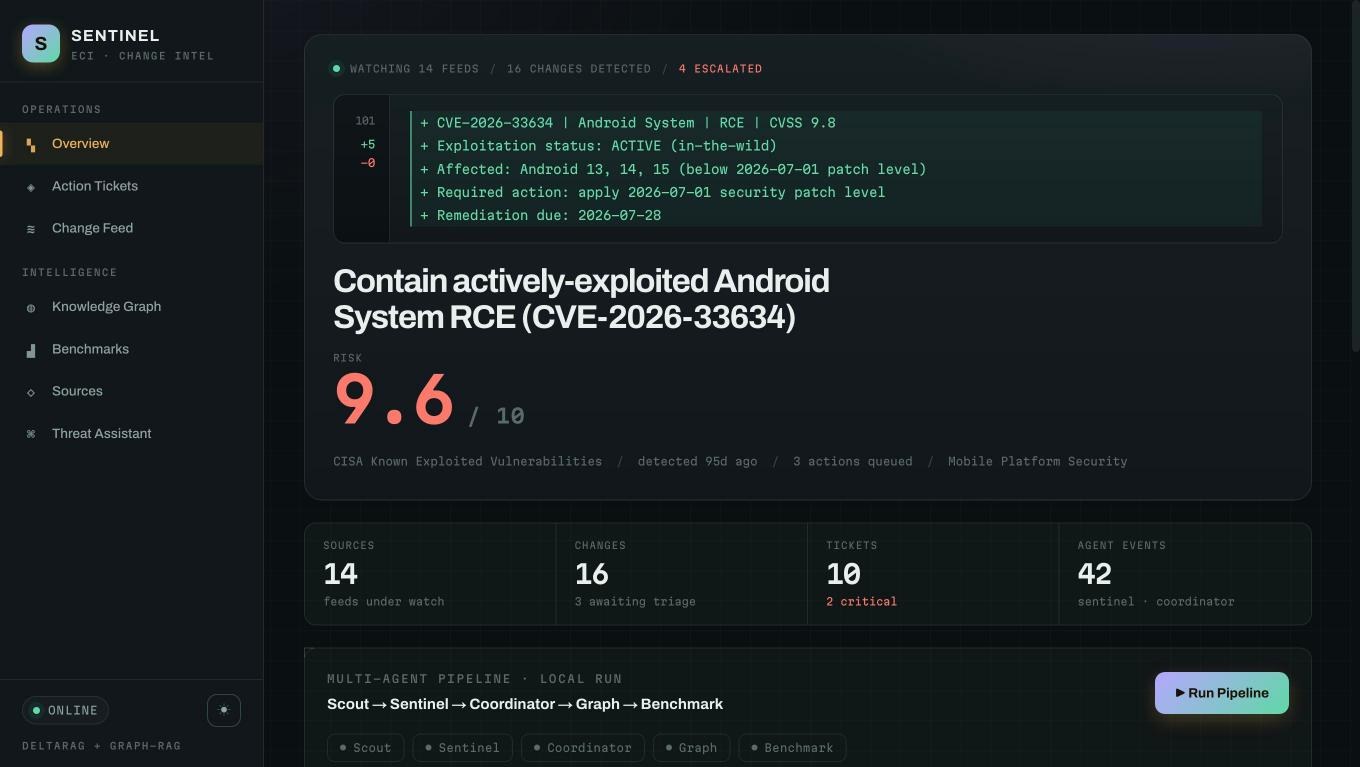Click "16 CHANGES DETECTED" text
Viewport: 1360px width, 767px height.
[x=579, y=69]
